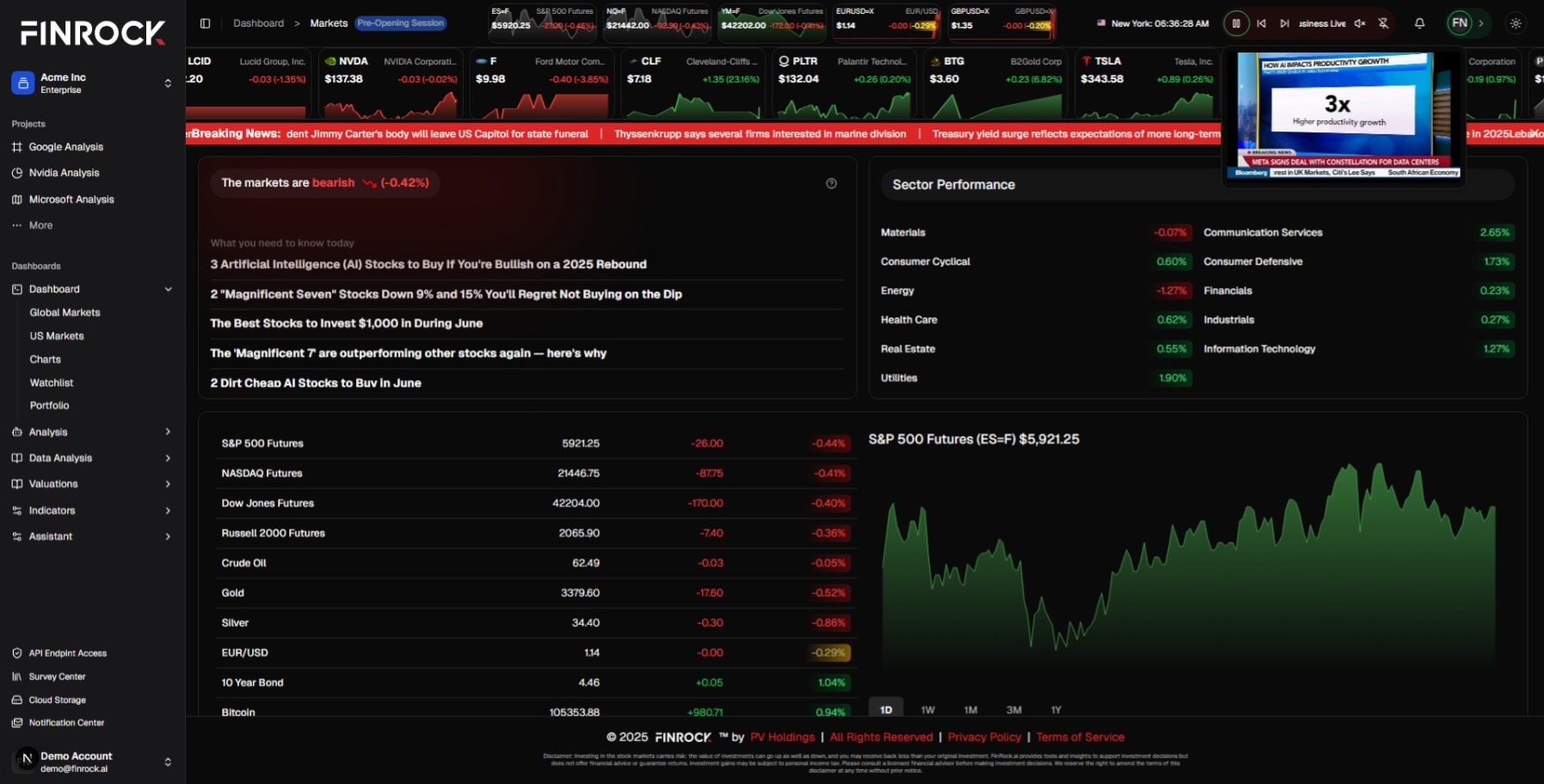Unmute the live stream audio

pos(1360,23)
